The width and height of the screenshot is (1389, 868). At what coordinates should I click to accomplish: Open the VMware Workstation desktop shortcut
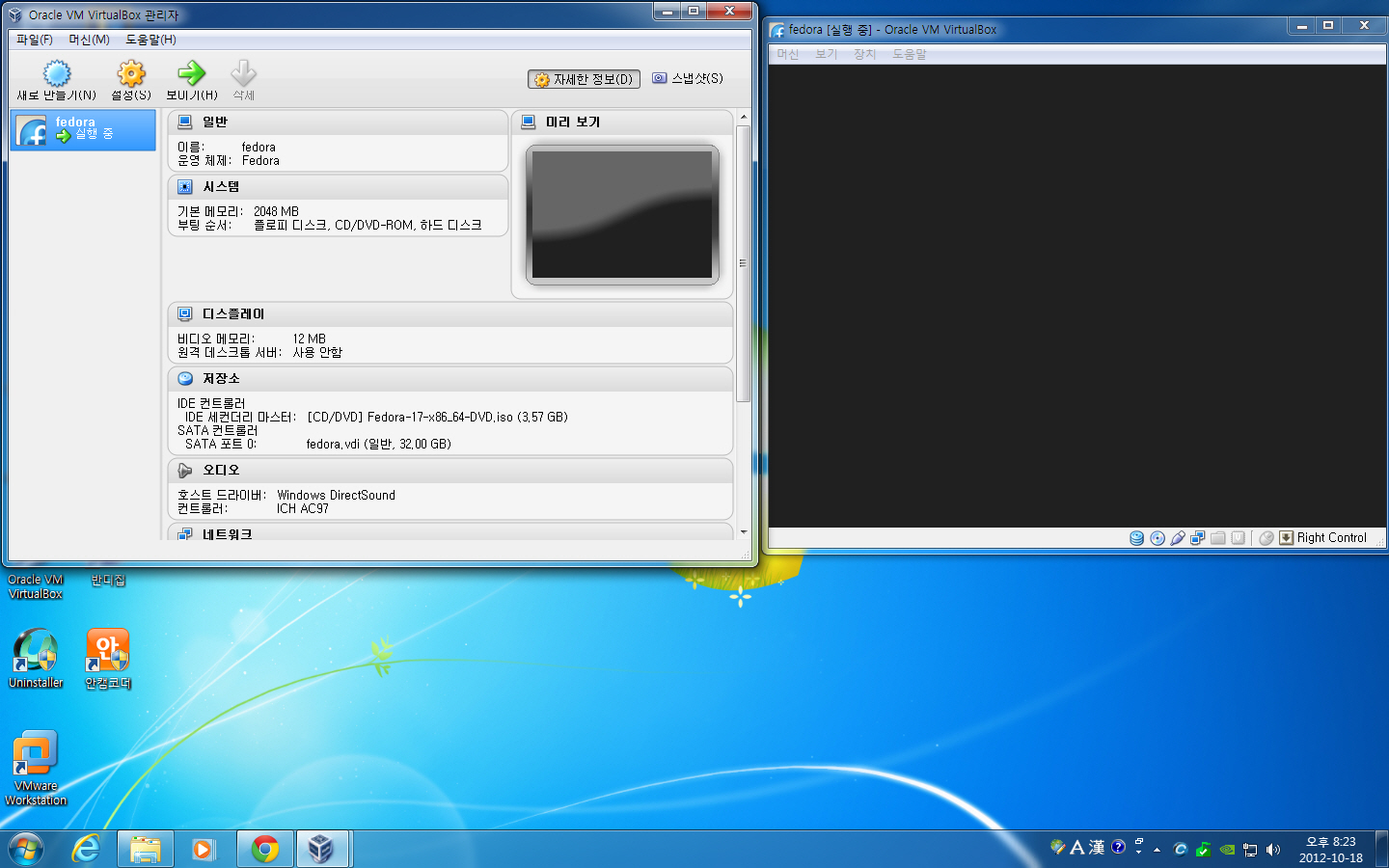(x=36, y=769)
